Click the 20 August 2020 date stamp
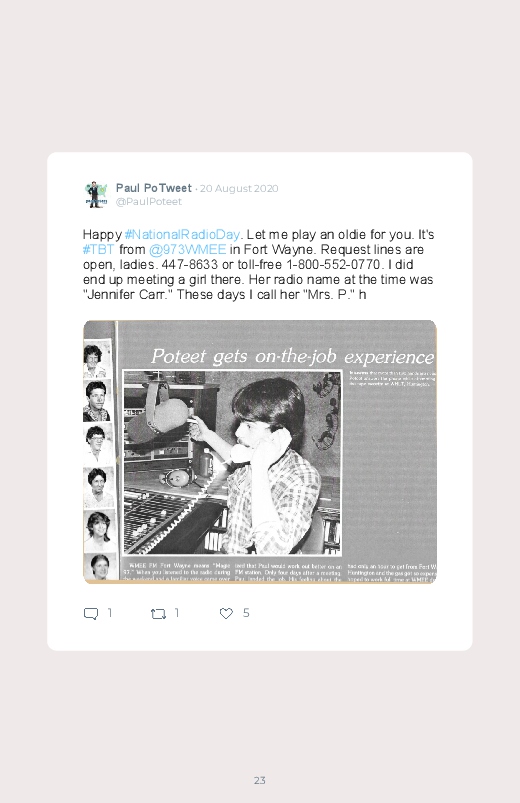The height and width of the screenshot is (803, 520). point(239,188)
